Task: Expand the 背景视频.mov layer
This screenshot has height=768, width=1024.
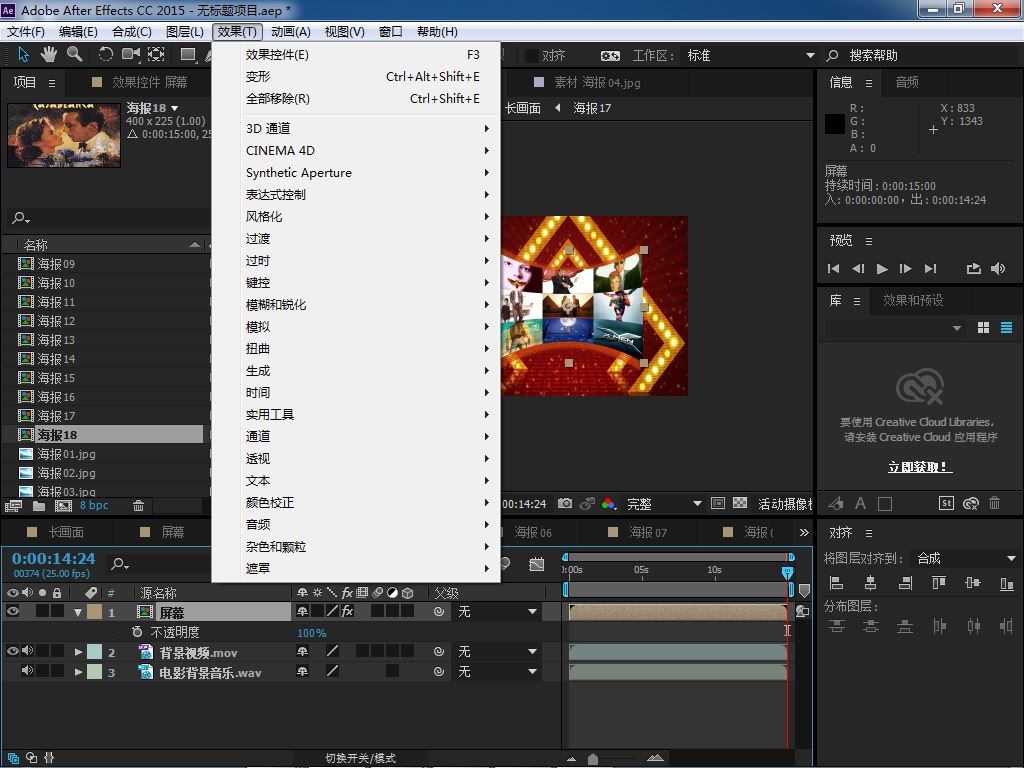Action: (78, 652)
